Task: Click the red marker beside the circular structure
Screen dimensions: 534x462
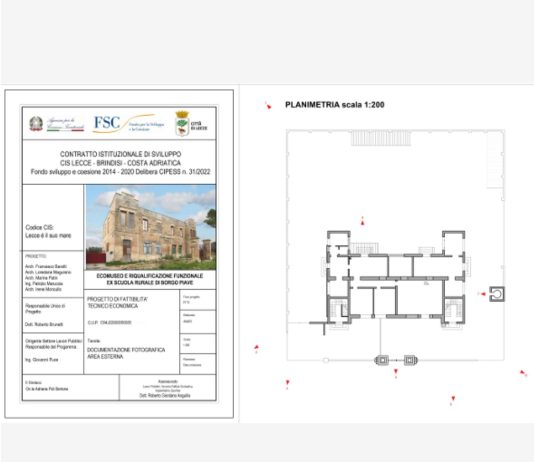Action: 483,294
